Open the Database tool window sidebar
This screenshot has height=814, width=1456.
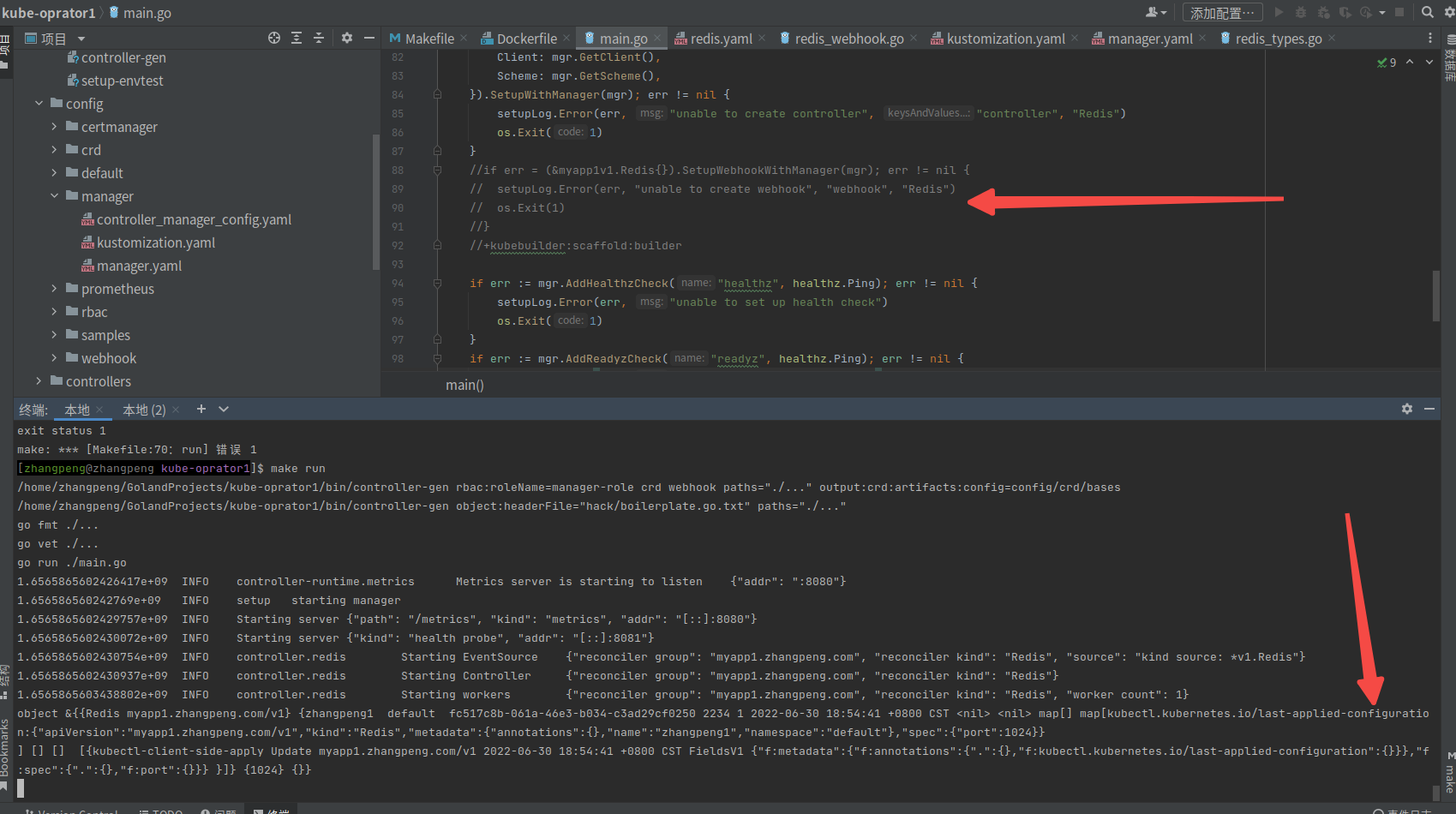[x=1449, y=58]
